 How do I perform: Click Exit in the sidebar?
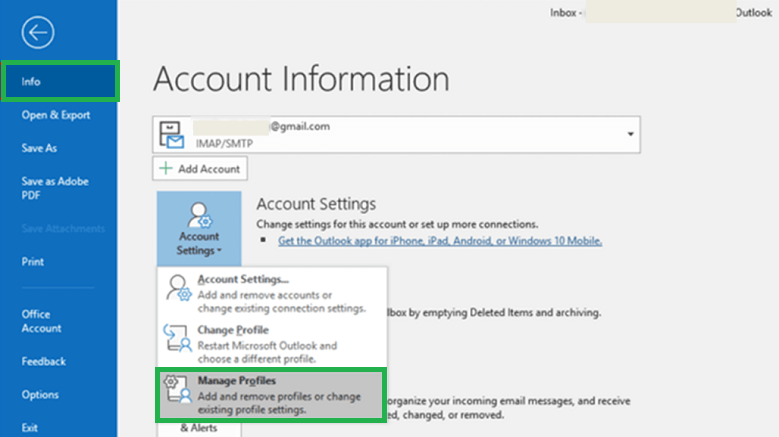[29, 428]
